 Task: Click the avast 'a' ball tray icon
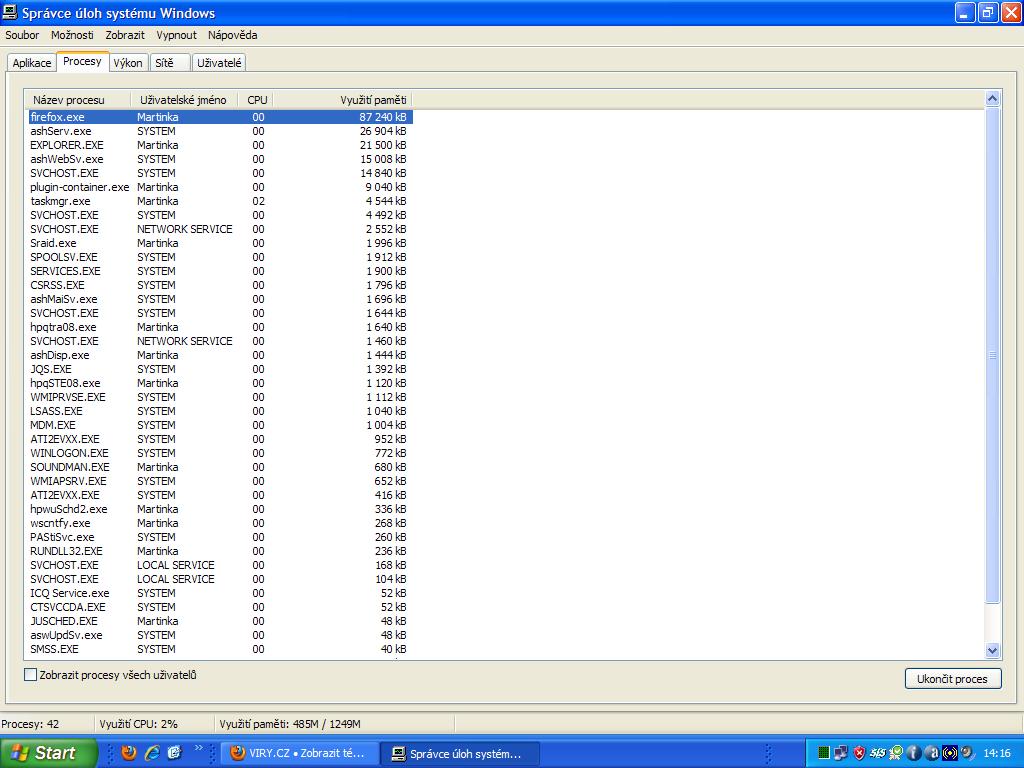[x=932, y=753]
